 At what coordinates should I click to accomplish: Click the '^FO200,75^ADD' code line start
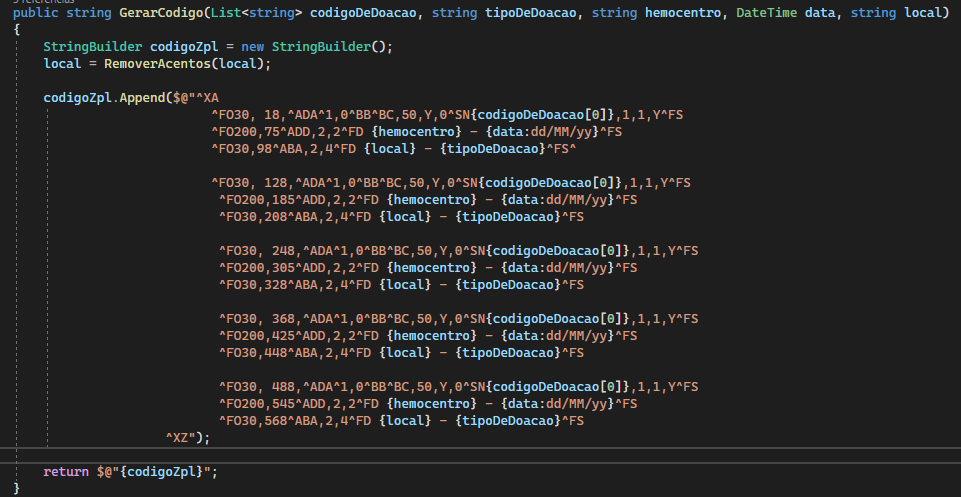pos(257,132)
